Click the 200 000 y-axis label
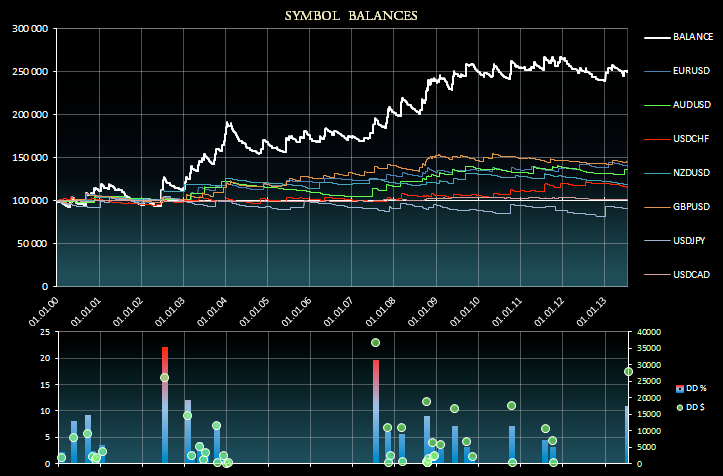 point(30,115)
